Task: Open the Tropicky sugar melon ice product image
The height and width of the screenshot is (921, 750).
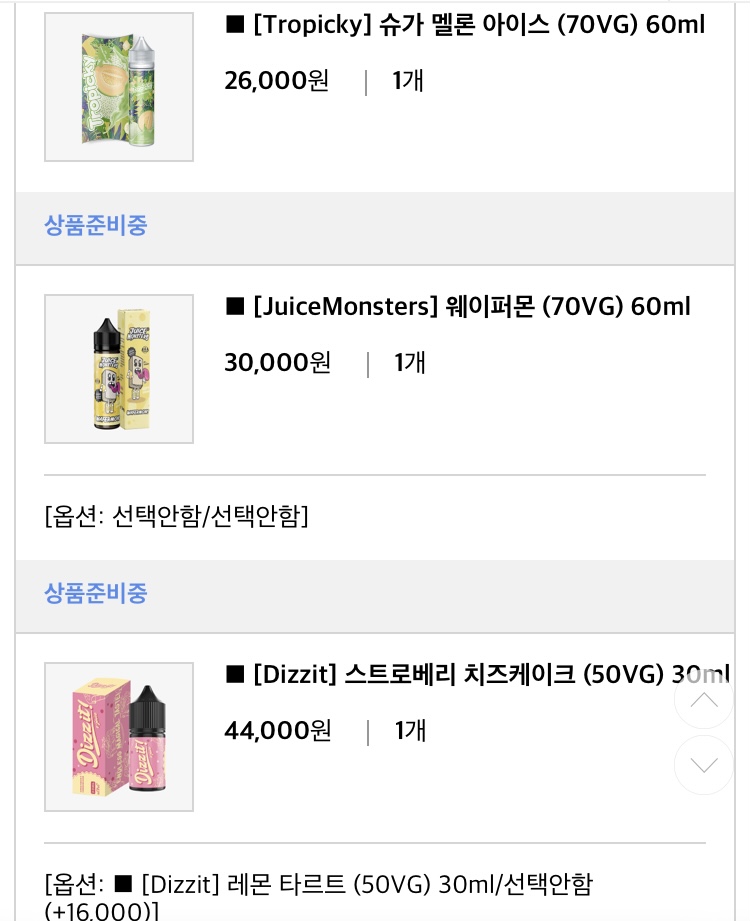Action: pos(119,87)
